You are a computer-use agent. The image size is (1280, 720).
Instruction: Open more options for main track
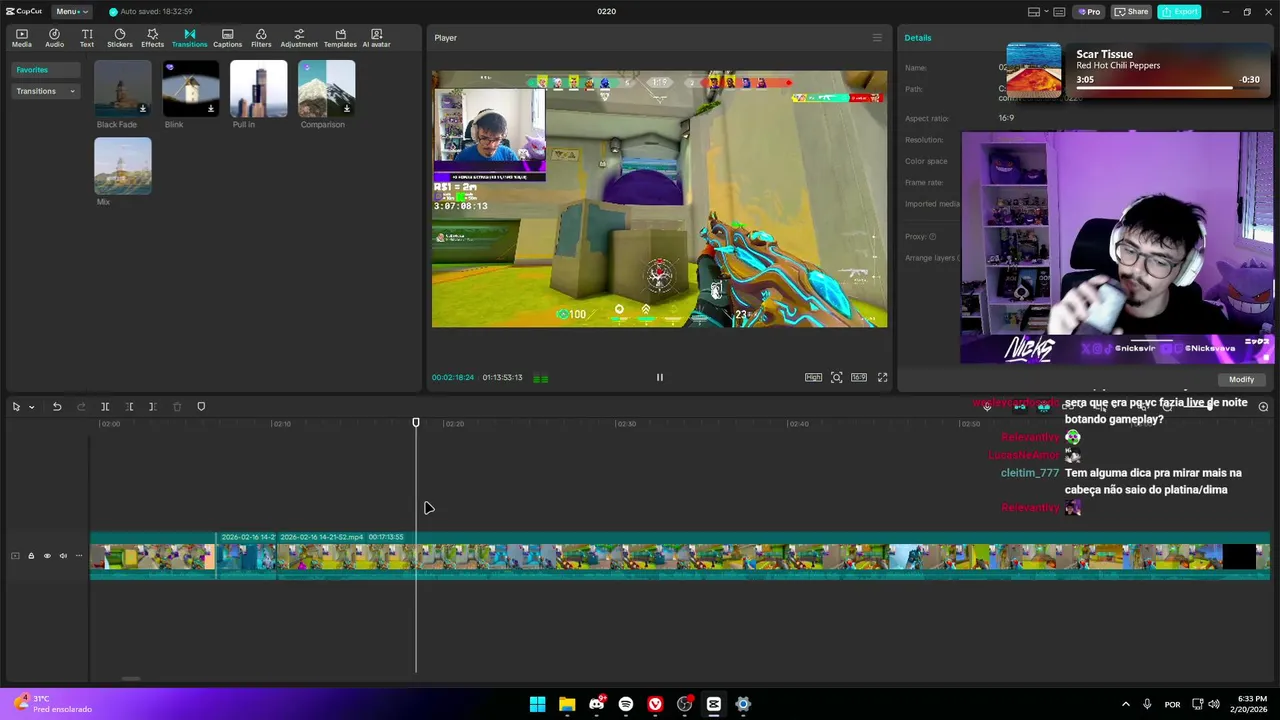click(x=79, y=556)
